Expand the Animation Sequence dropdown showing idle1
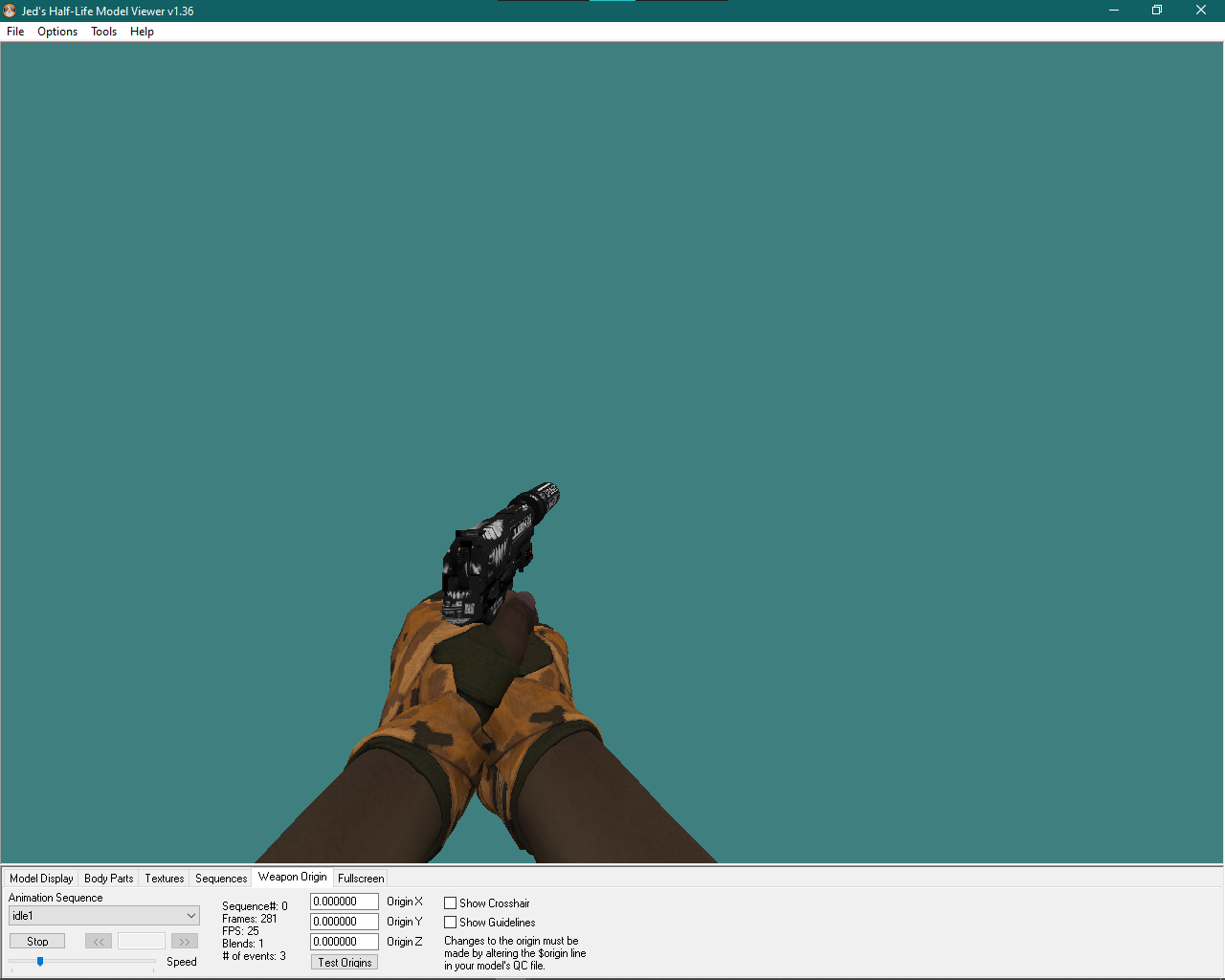This screenshot has height=980, width=1225. coord(104,916)
